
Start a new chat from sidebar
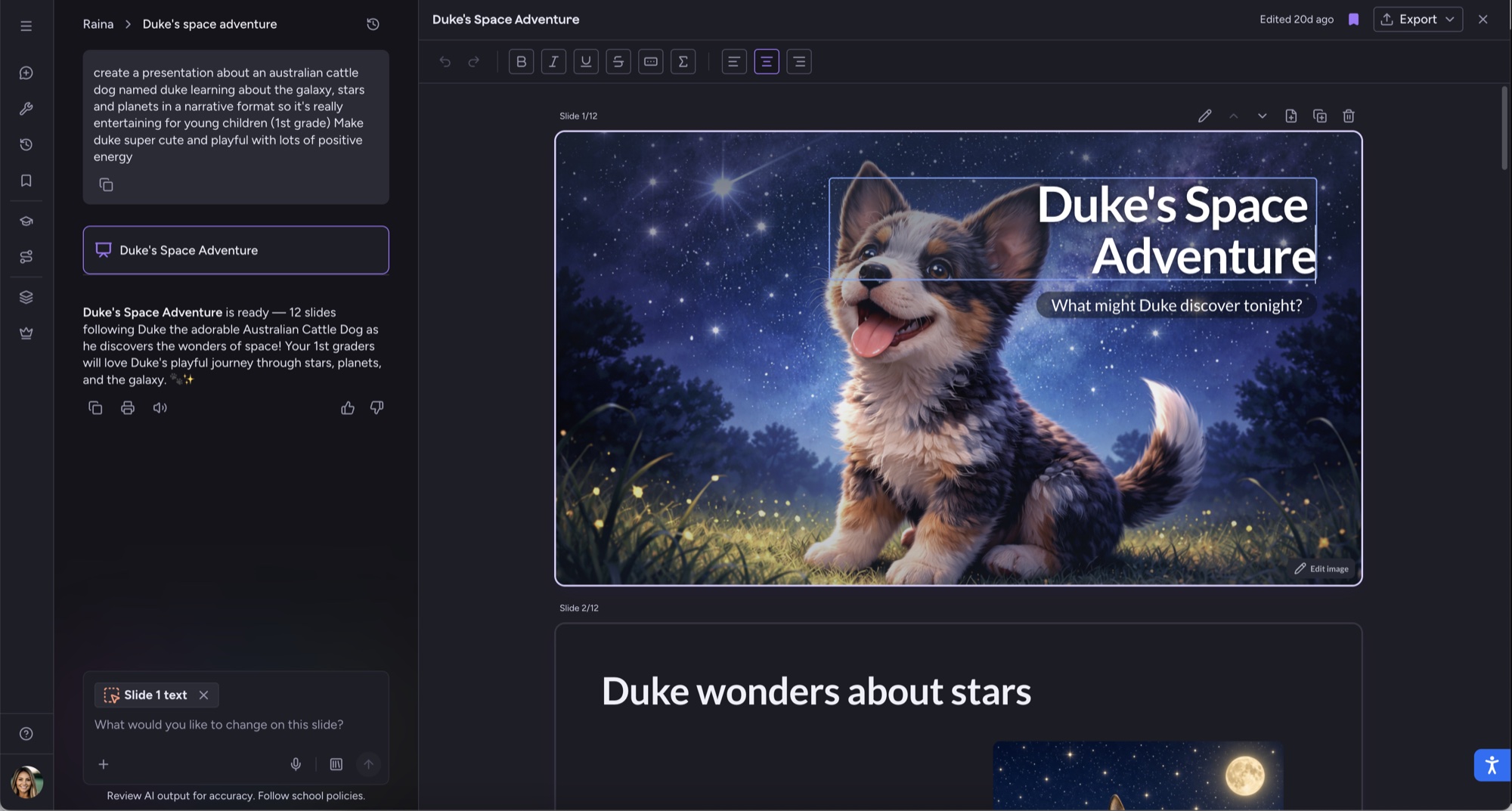click(26, 73)
